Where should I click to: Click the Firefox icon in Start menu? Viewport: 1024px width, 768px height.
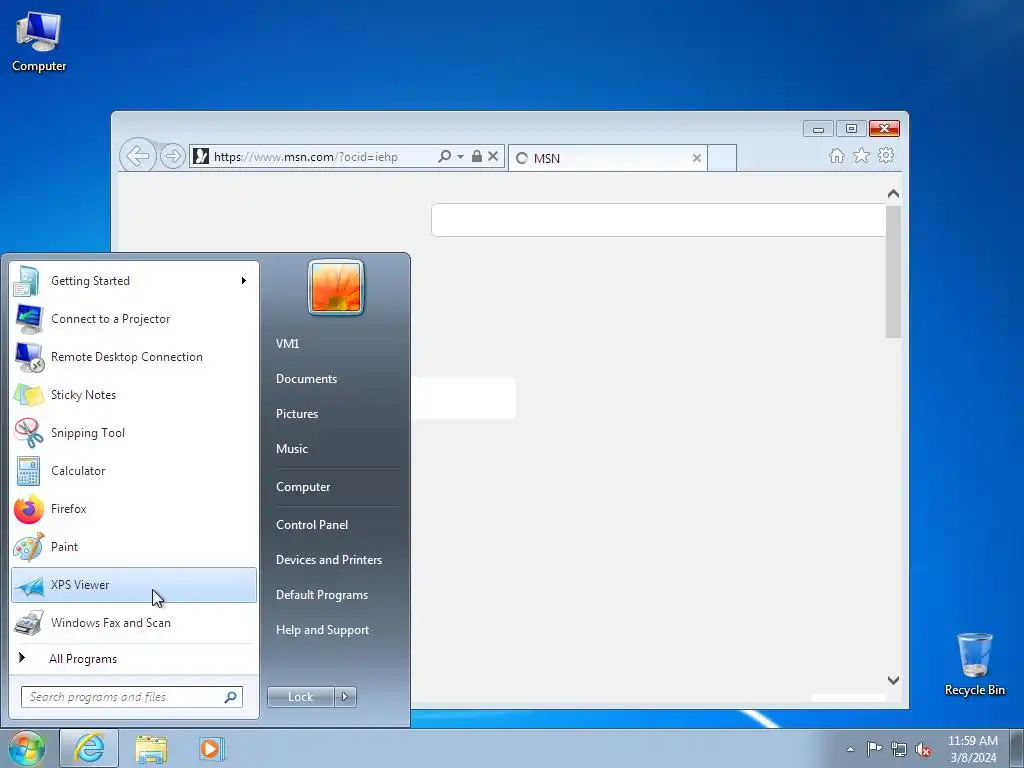pos(29,509)
